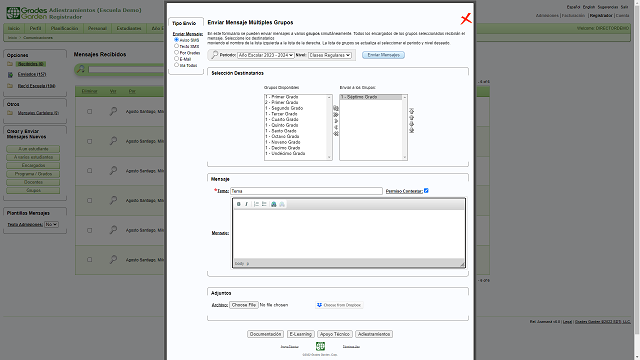
Task: Click the red X to close dialog
Action: pos(466,18)
